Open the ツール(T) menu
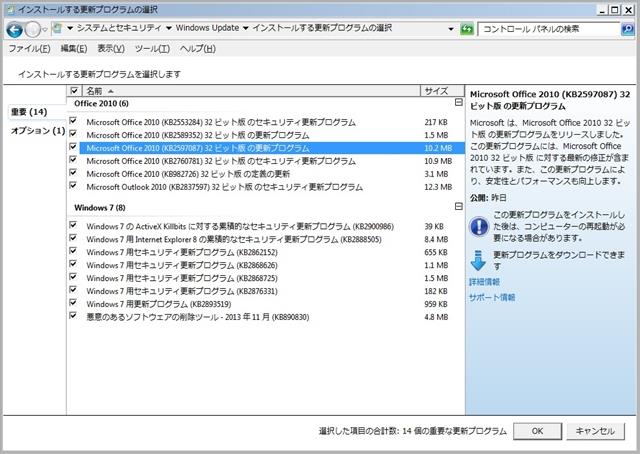Viewport: 640px width, 454px height. click(x=152, y=49)
